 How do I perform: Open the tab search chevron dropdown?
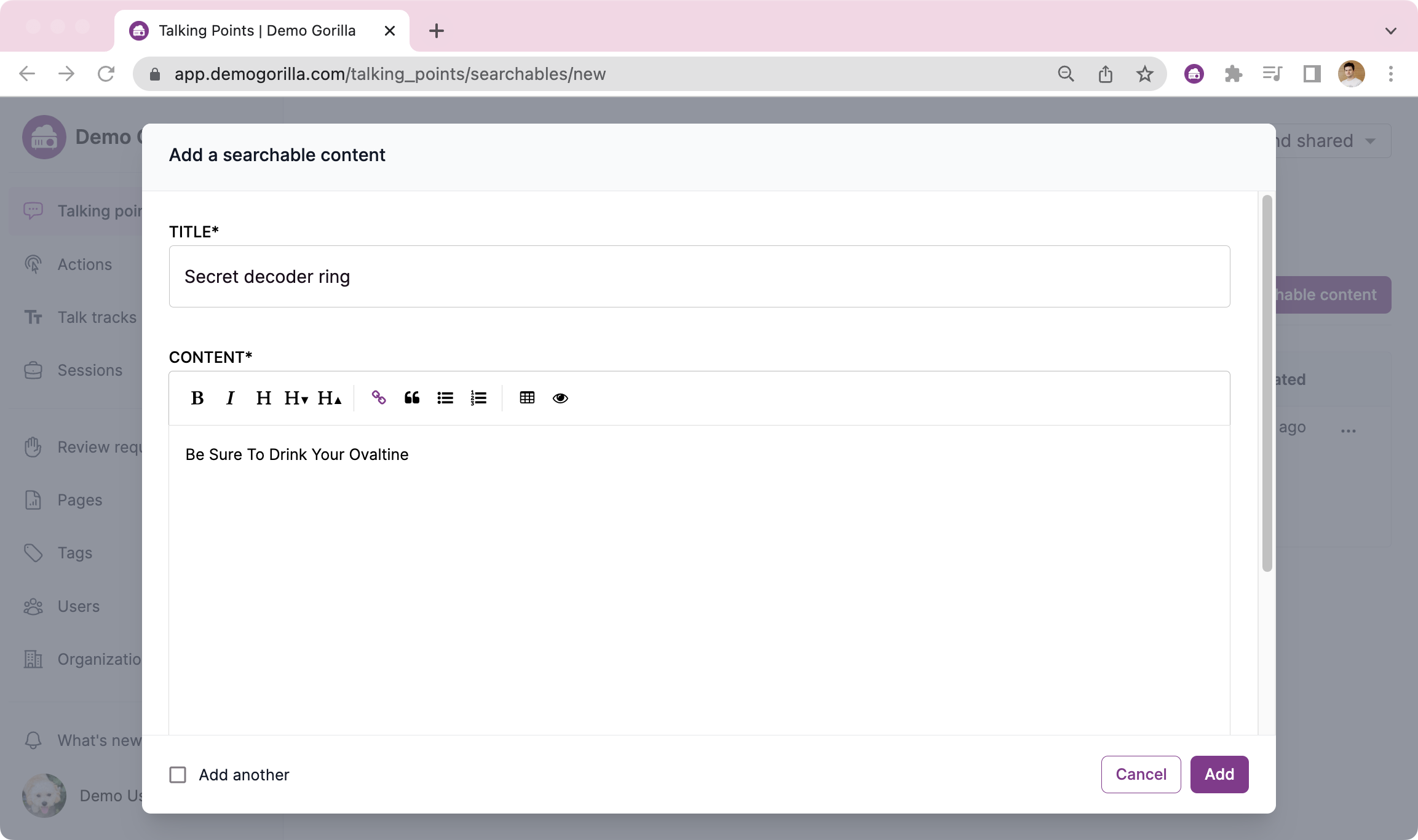[1390, 31]
